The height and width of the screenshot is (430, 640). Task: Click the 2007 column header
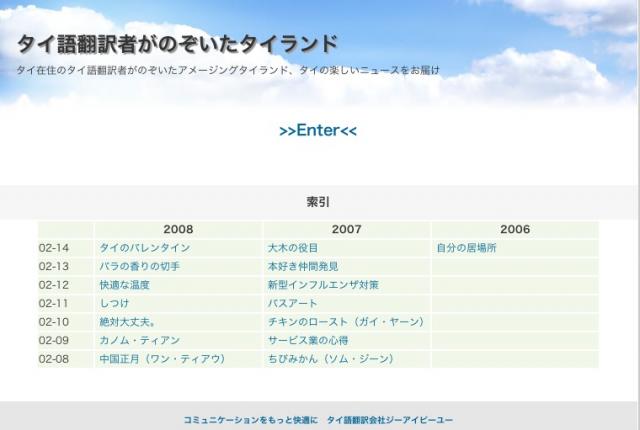click(347, 229)
